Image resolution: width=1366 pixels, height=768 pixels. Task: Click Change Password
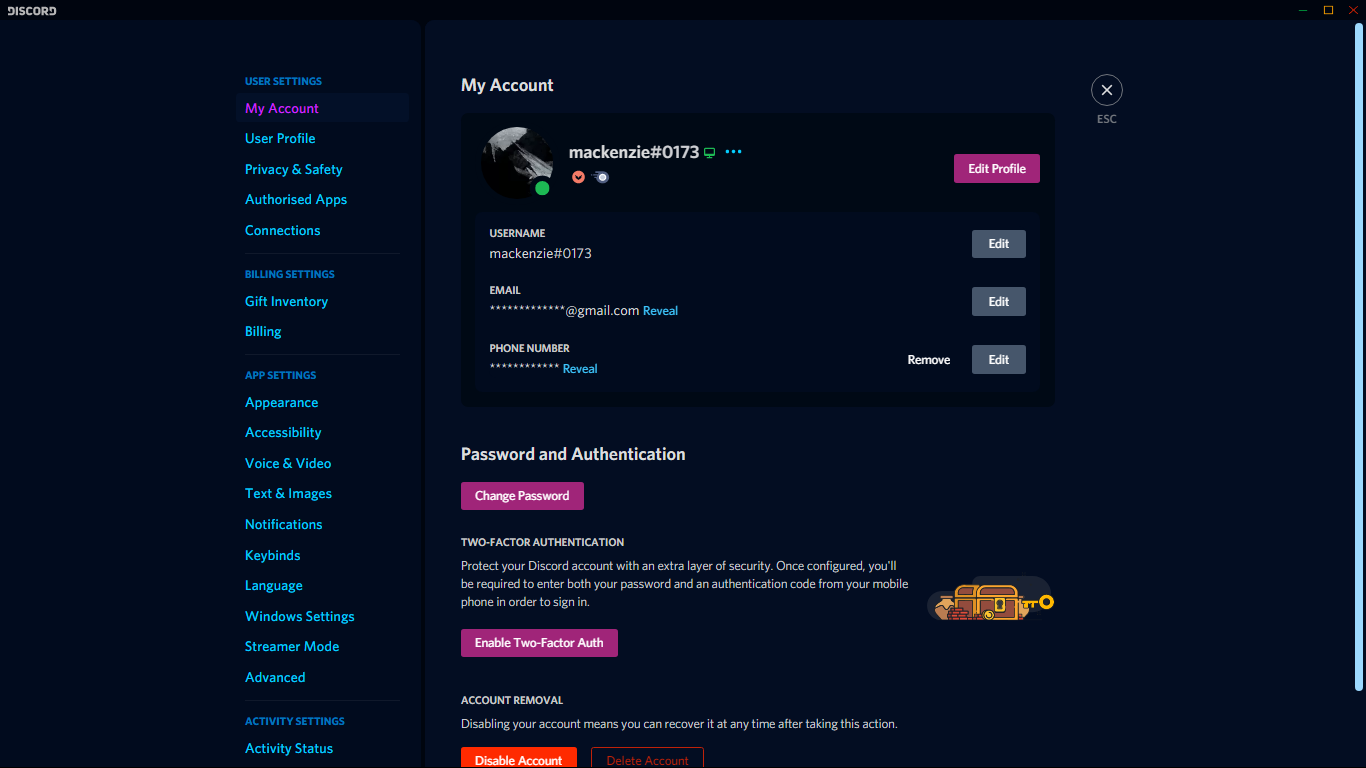522,496
